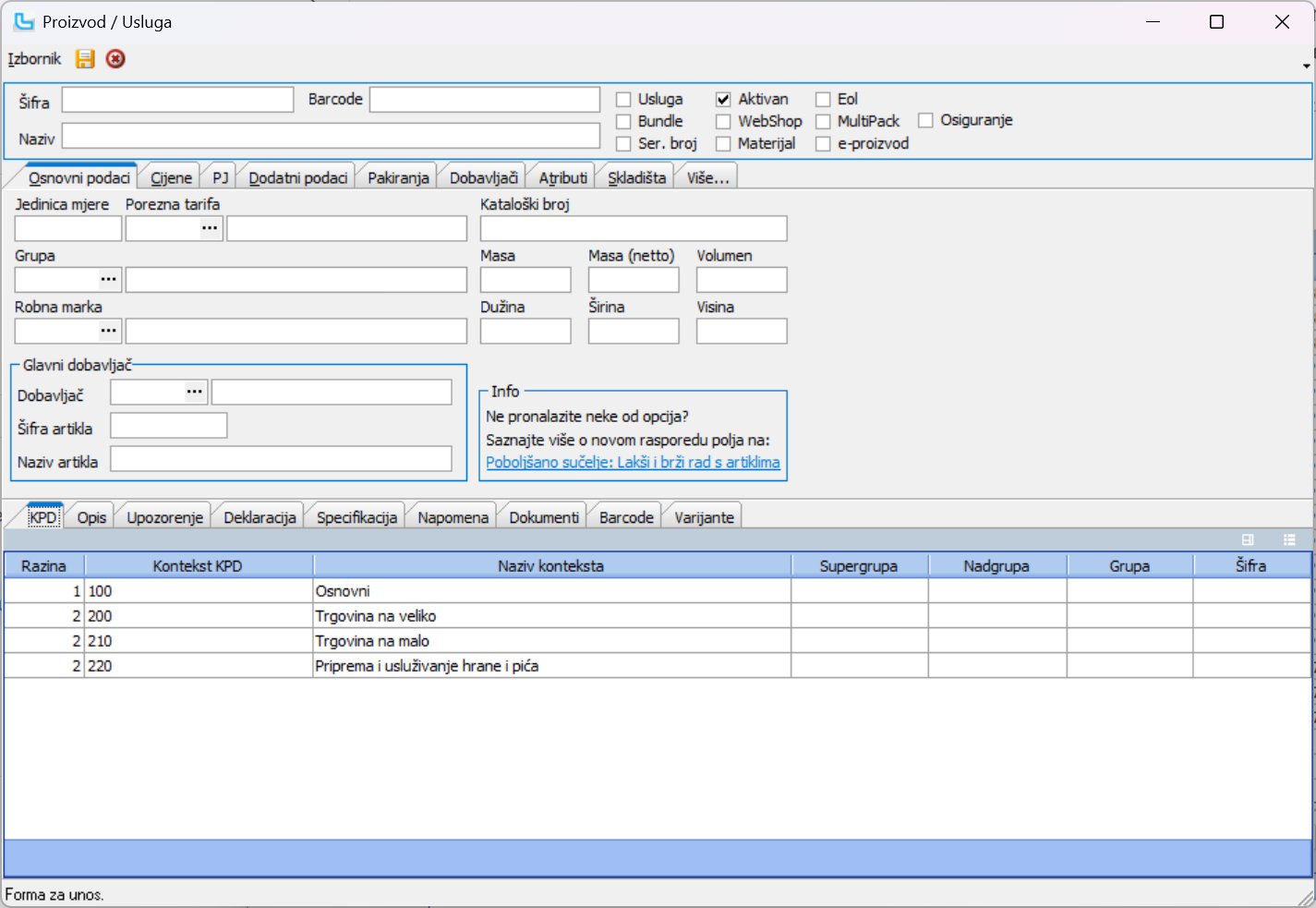The height and width of the screenshot is (908, 1316).
Task: Switch to the Cijene tab
Action: [x=171, y=178]
